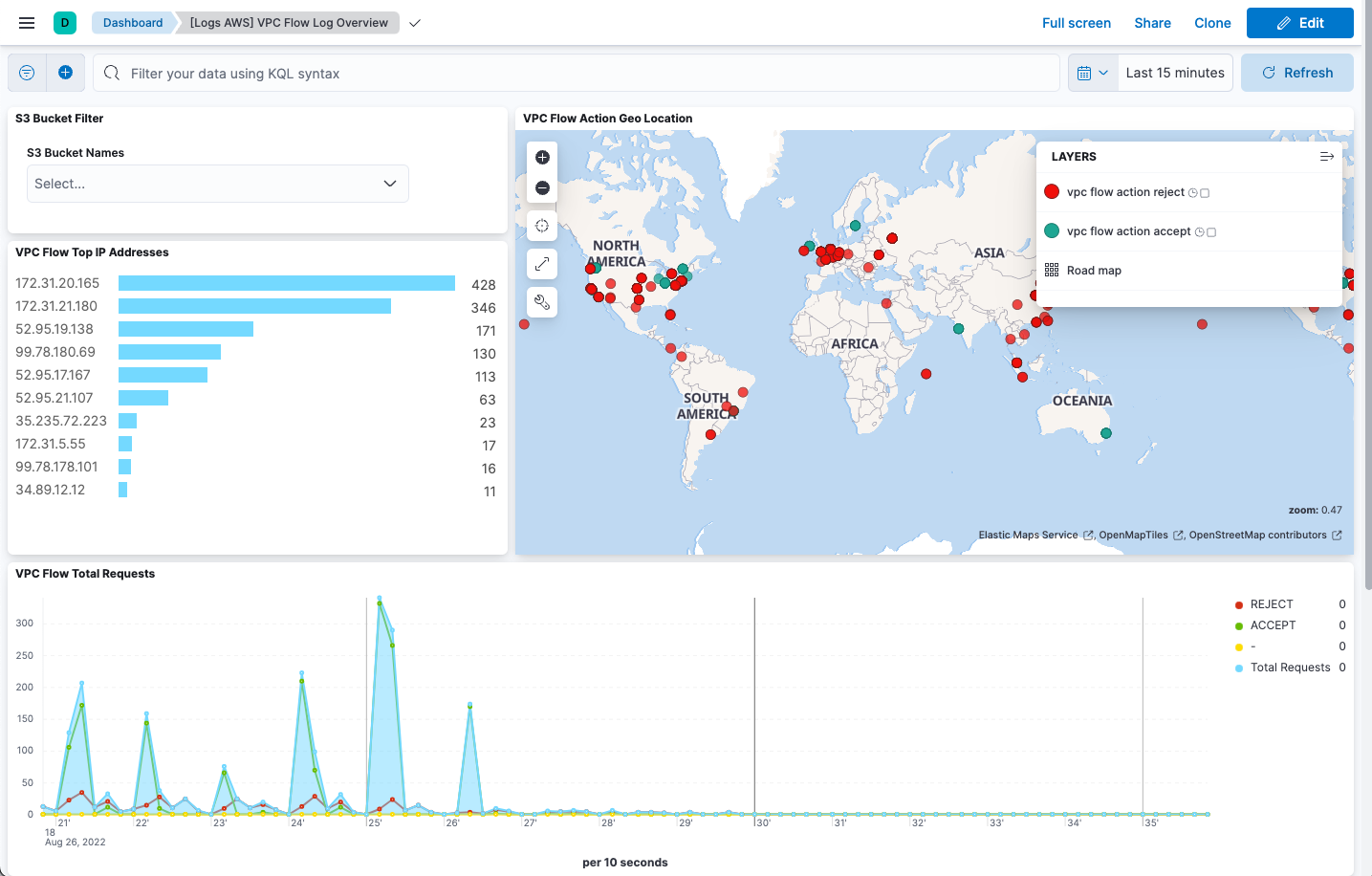Open the navigation hamburger menu
The height and width of the screenshot is (876, 1372).
tap(26, 22)
